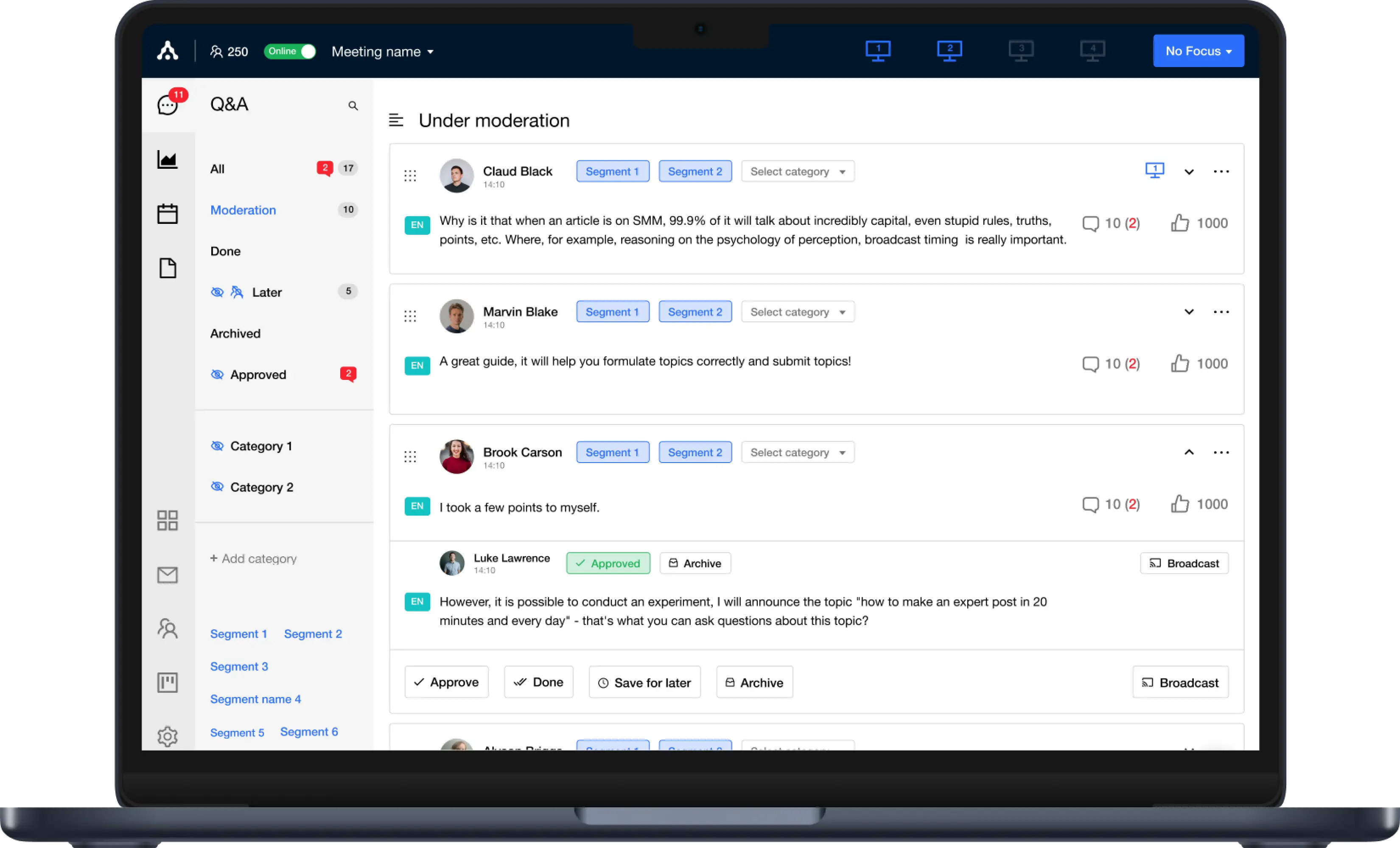Toggle visibility eye icon next to Approved
This screenshot has width=1400, height=848.
[x=217, y=374]
